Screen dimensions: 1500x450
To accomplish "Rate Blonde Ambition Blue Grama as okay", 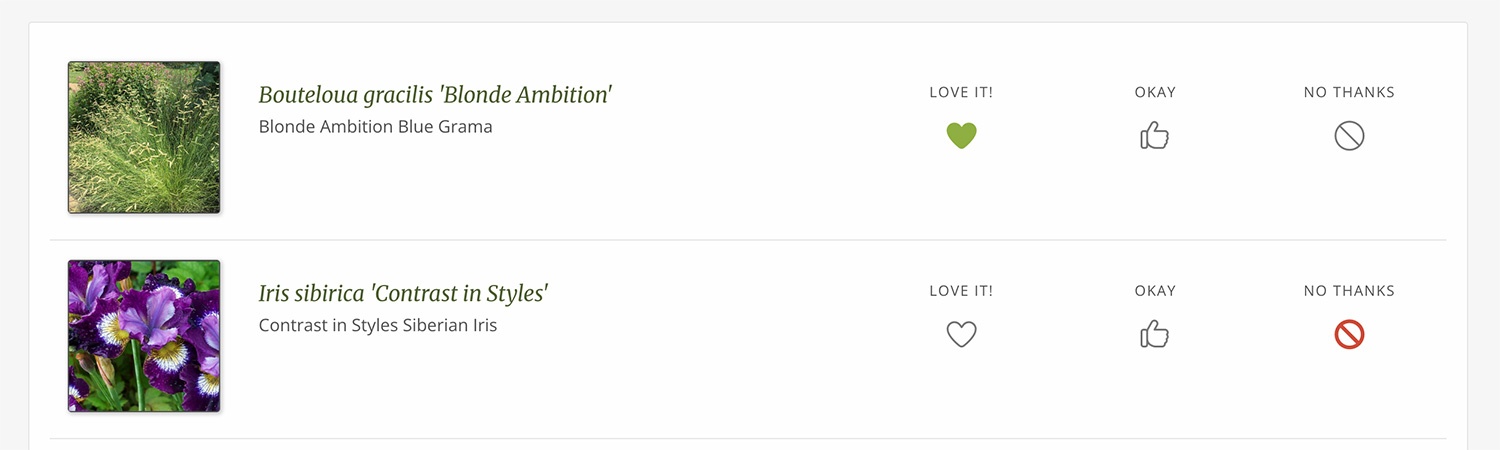I will pos(1155,136).
